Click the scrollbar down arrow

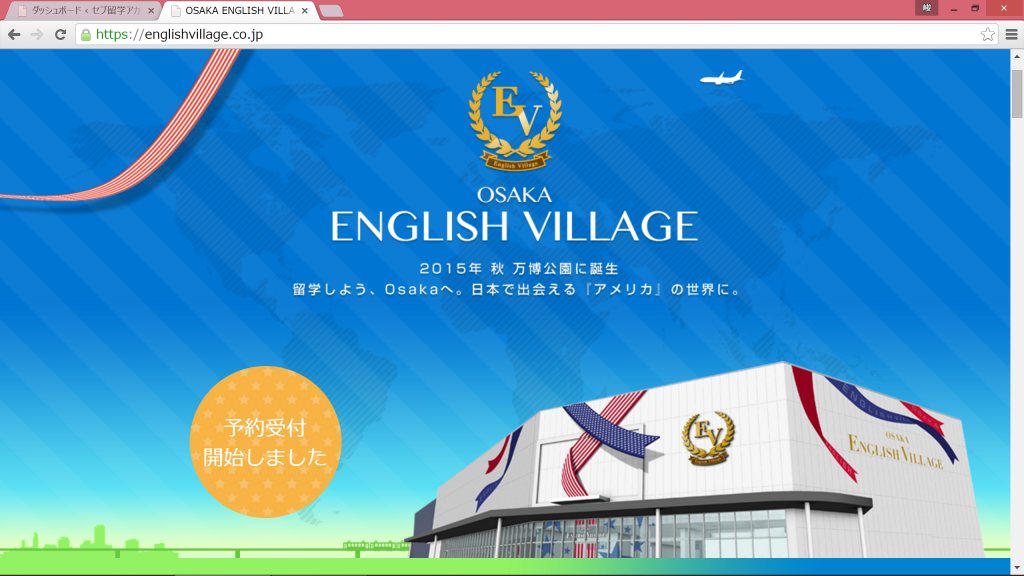[1017, 569]
